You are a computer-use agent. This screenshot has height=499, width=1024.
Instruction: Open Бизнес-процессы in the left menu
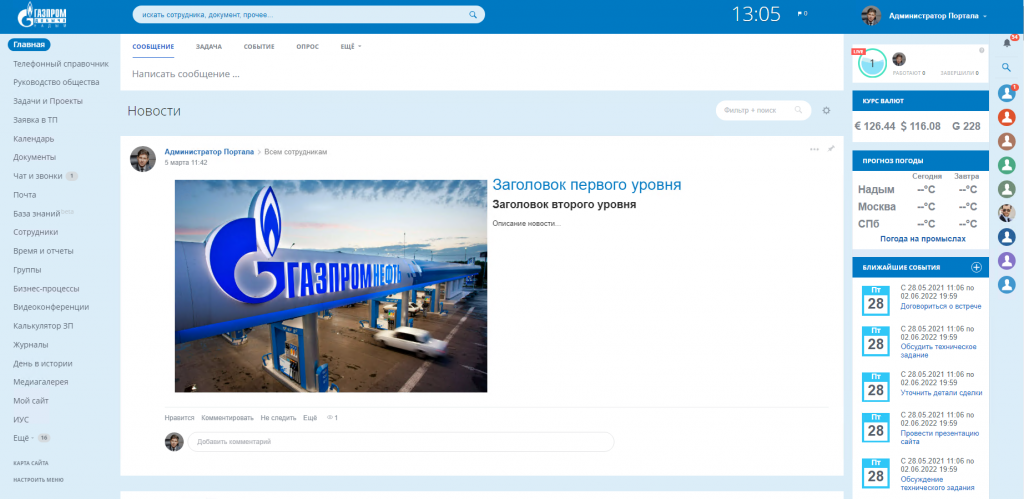[x=46, y=288]
